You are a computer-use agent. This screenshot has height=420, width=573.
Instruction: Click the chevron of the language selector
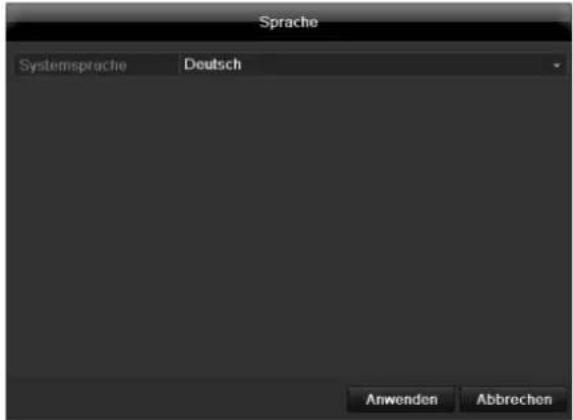(x=556, y=65)
